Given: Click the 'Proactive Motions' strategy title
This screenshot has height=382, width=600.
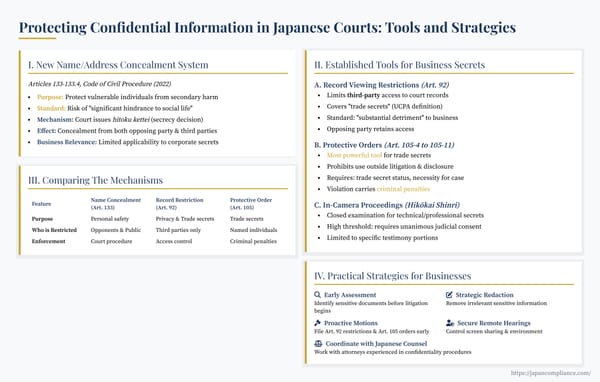Looking at the screenshot, I should click(351, 323).
